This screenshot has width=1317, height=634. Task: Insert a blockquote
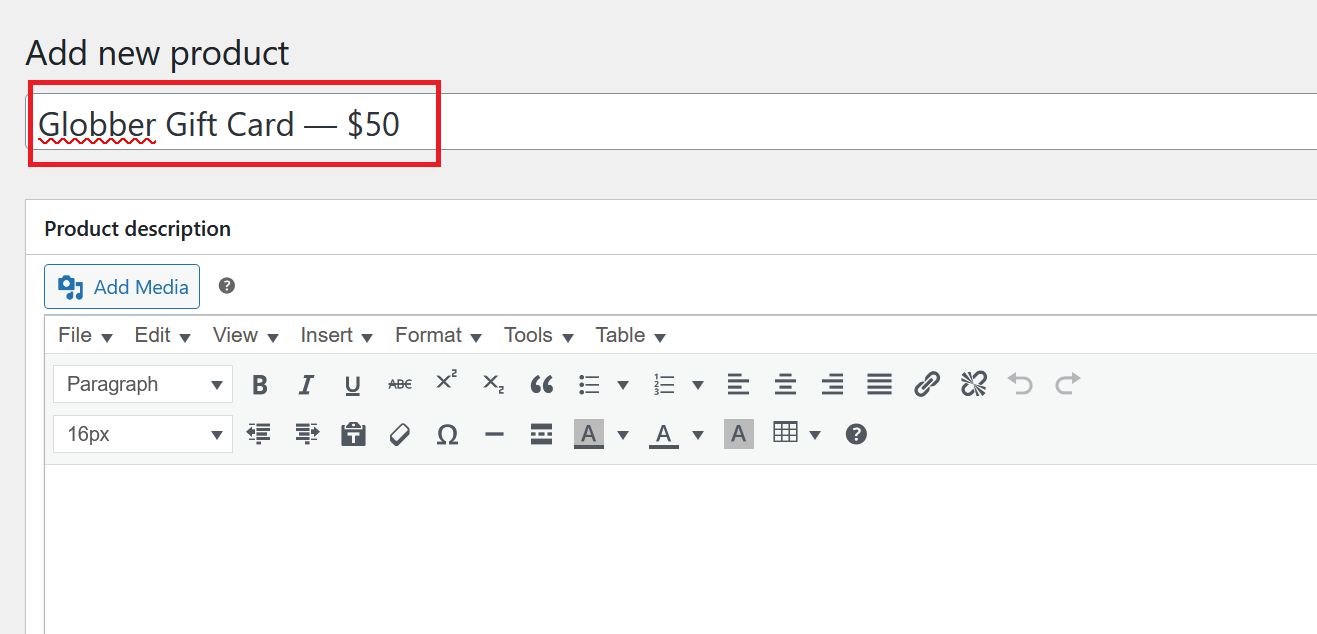tap(541, 384)
